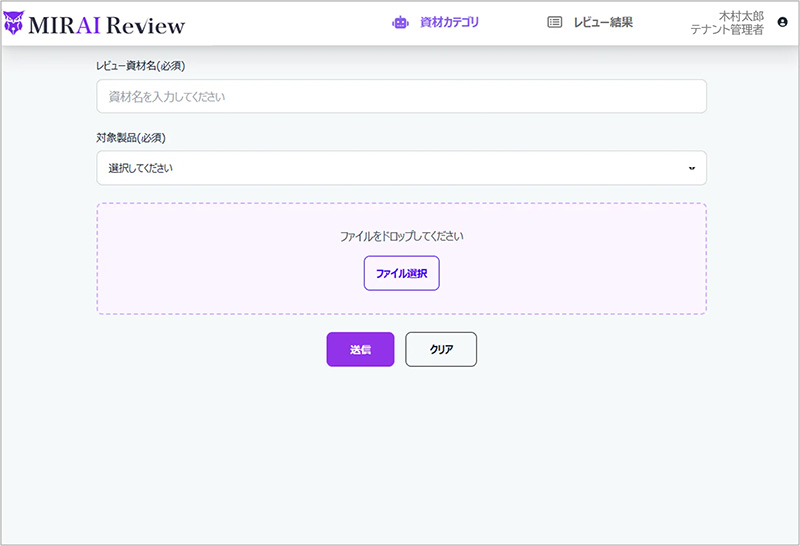Image resolution: width=800 pixels, height=546 pixels.
Task: Click the MIRAI Review owl logo icon
Action: coord(14,23)
